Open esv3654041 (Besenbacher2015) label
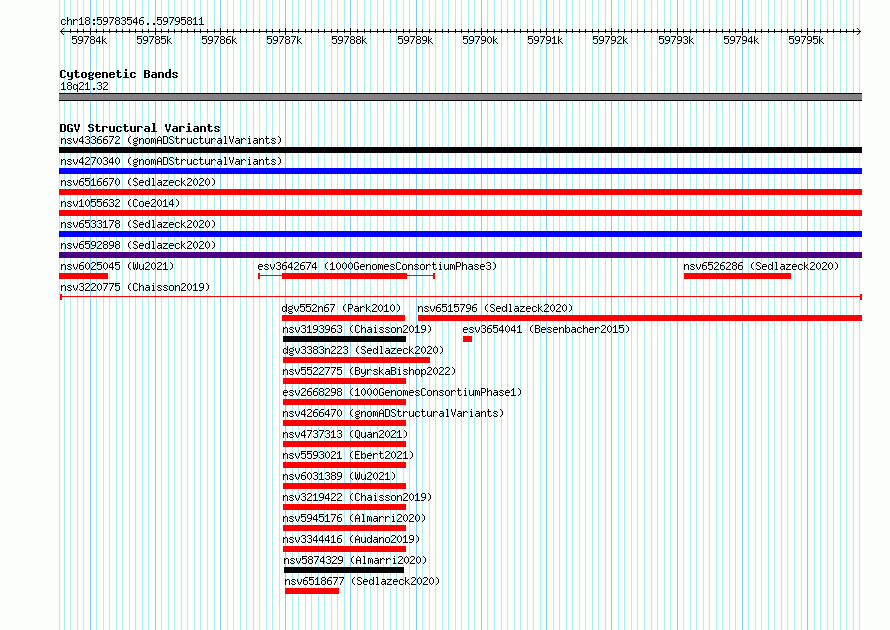Image resolution: width=890 pixels, height=630 pixels. (x=546, y=329)
